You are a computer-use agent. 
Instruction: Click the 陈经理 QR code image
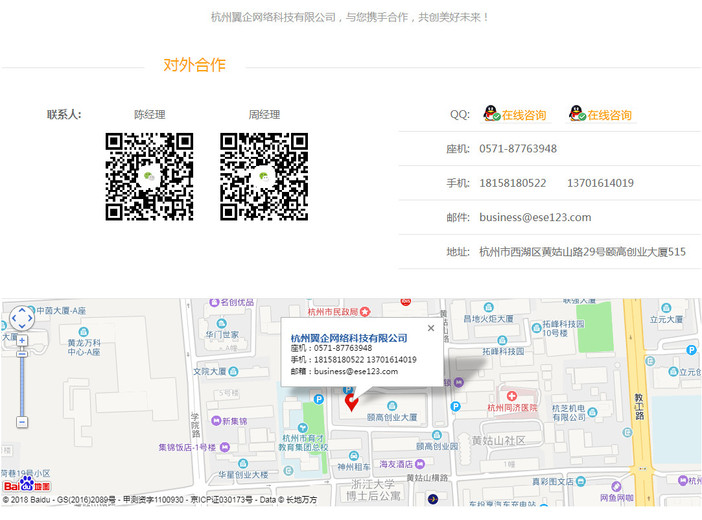click(149, 176)
